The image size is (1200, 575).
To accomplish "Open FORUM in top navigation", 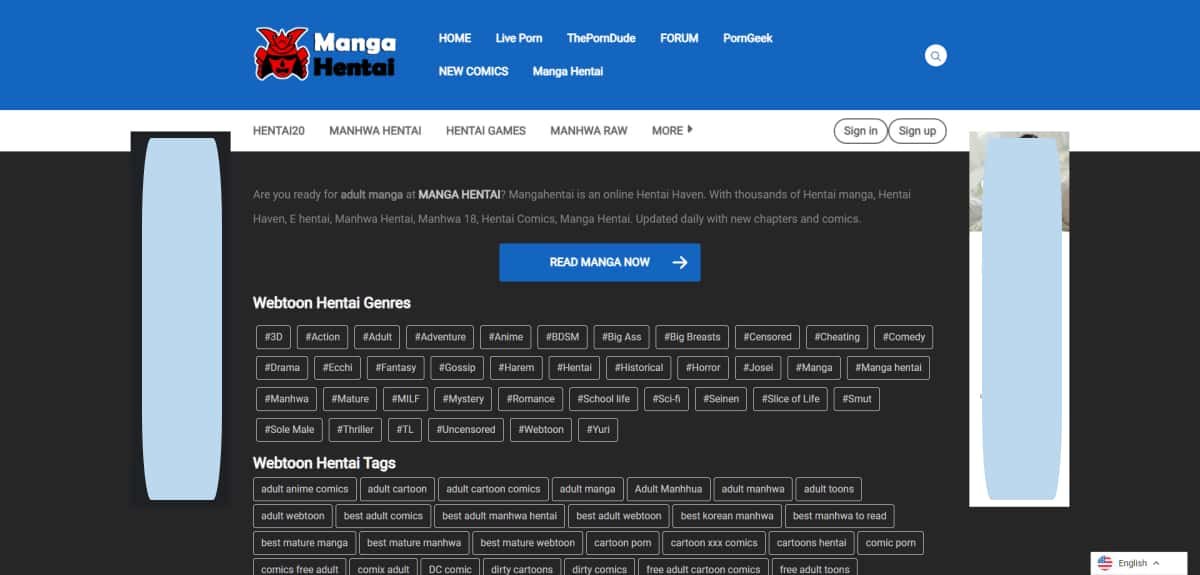I will [x=679, y=38].
